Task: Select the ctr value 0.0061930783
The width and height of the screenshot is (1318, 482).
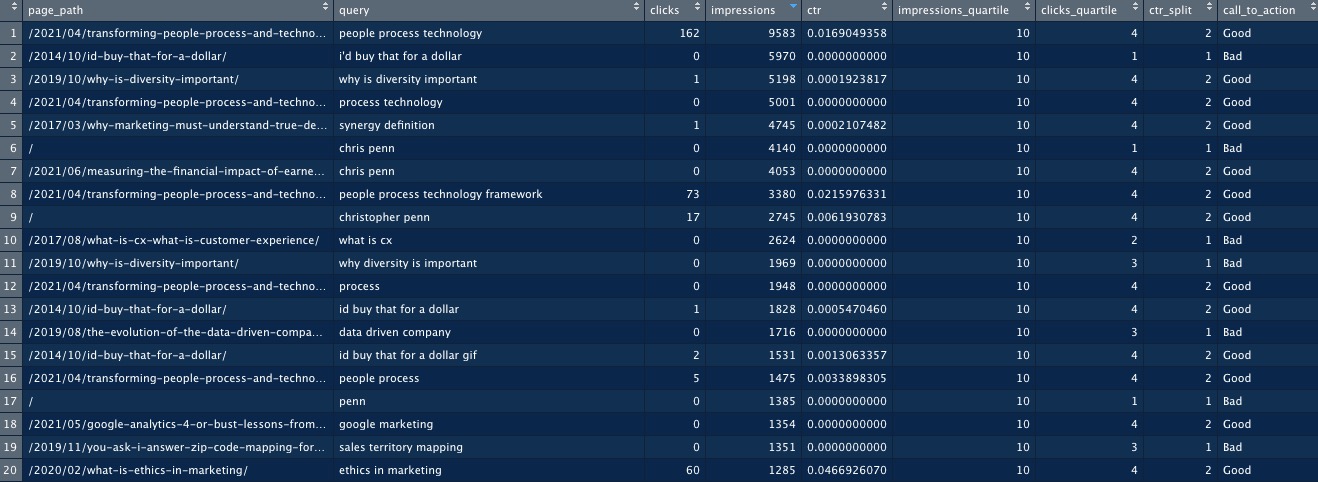Action: click(x=847, y=217)
